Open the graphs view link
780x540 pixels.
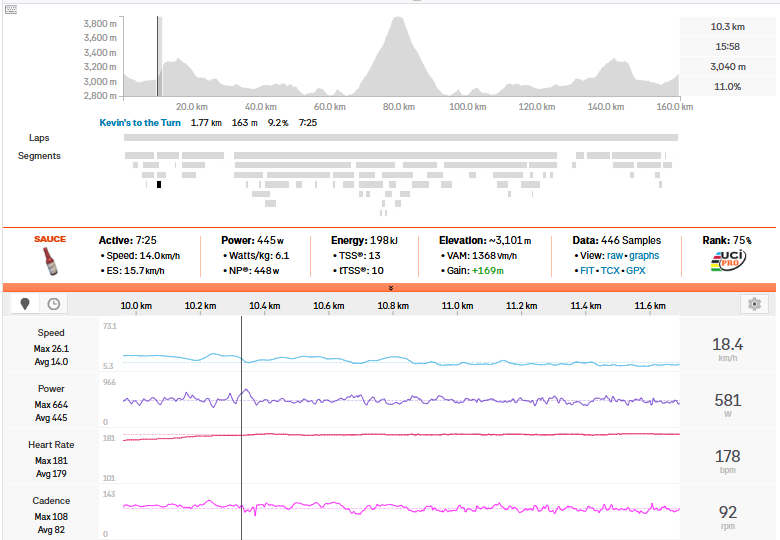click(644, 256)
